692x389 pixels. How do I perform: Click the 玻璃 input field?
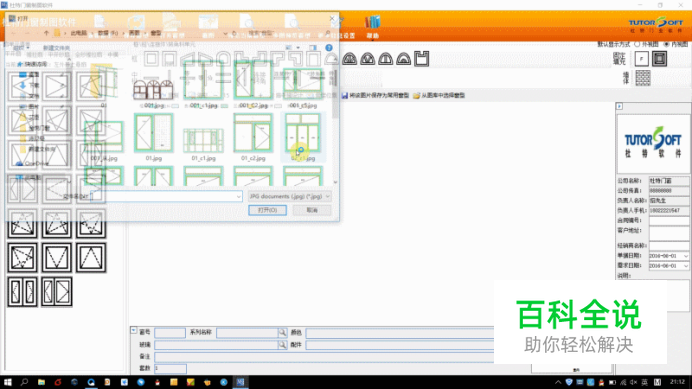coord(216,344)
